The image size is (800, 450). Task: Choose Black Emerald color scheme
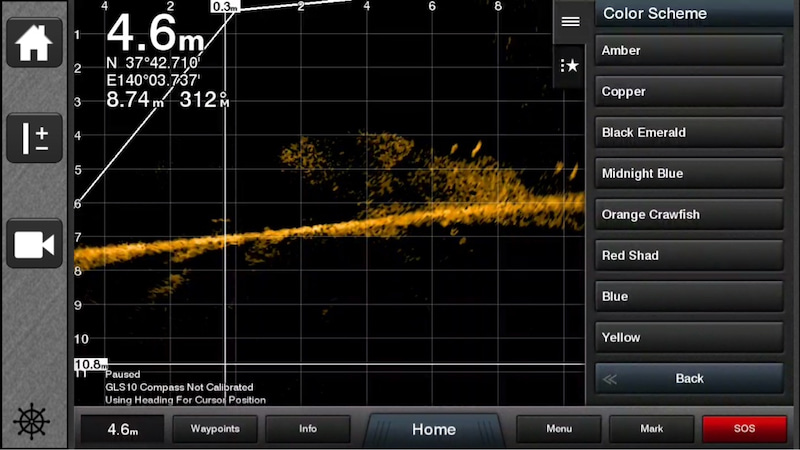(x=689, y=133)
